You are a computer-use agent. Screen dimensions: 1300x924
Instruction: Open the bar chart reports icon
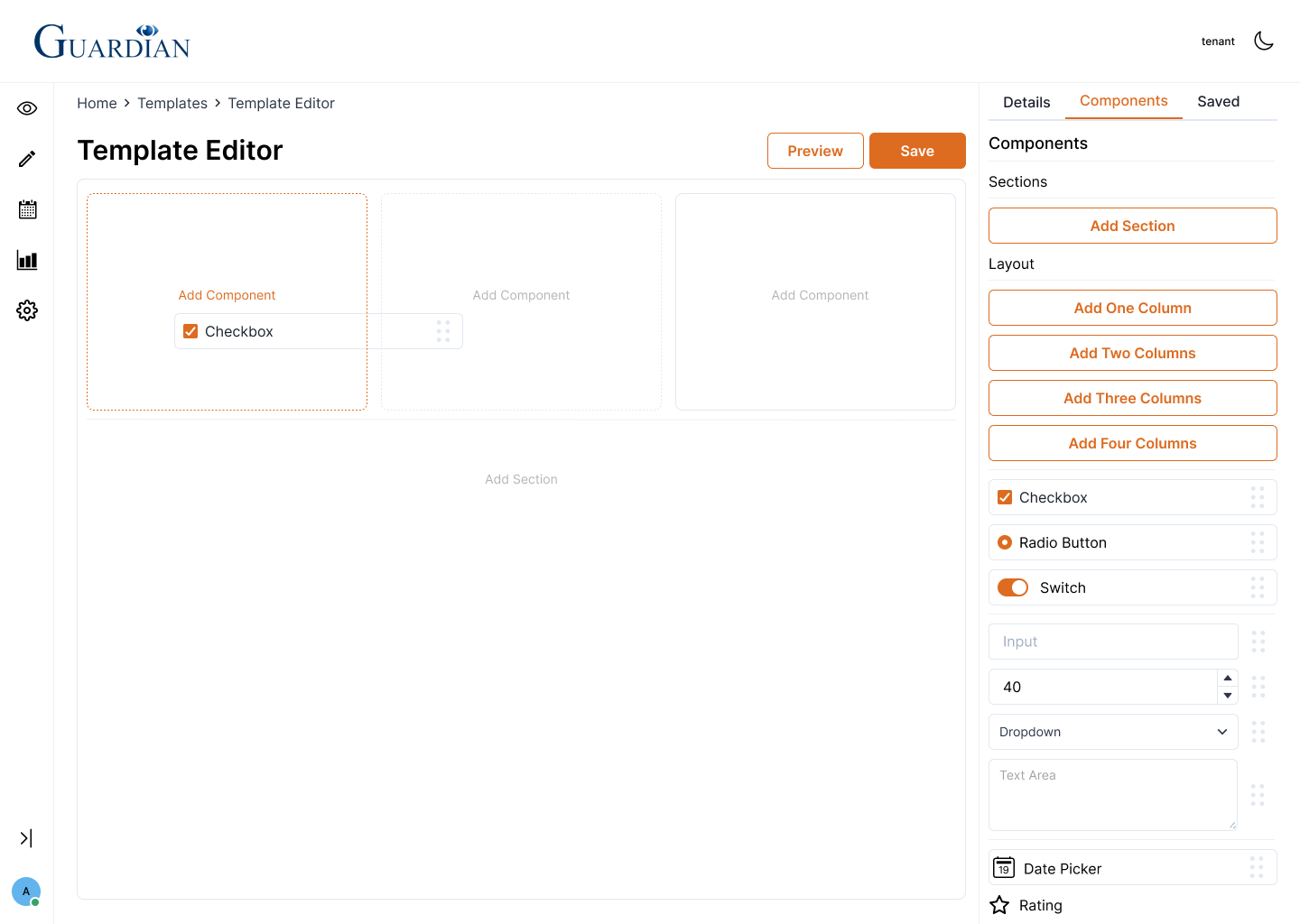(x=27, y=261)
